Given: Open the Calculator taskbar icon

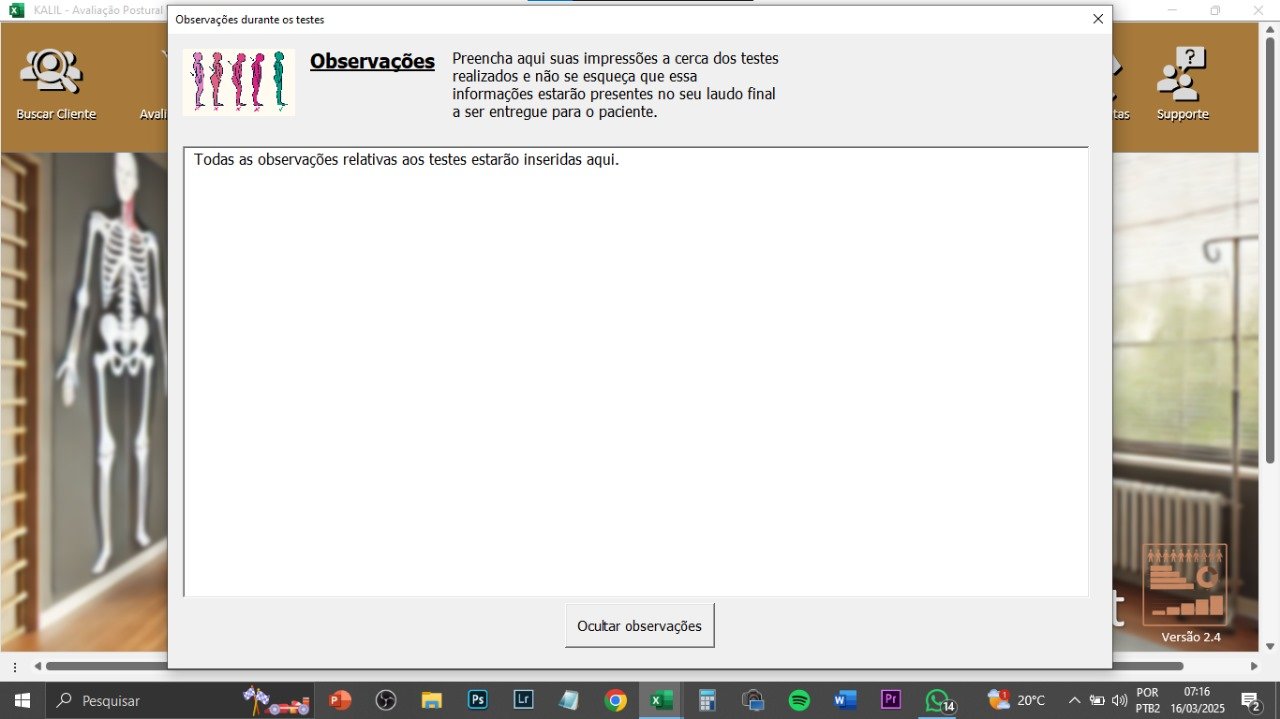Looking at the screenshot, I should (x=707, y=700).
